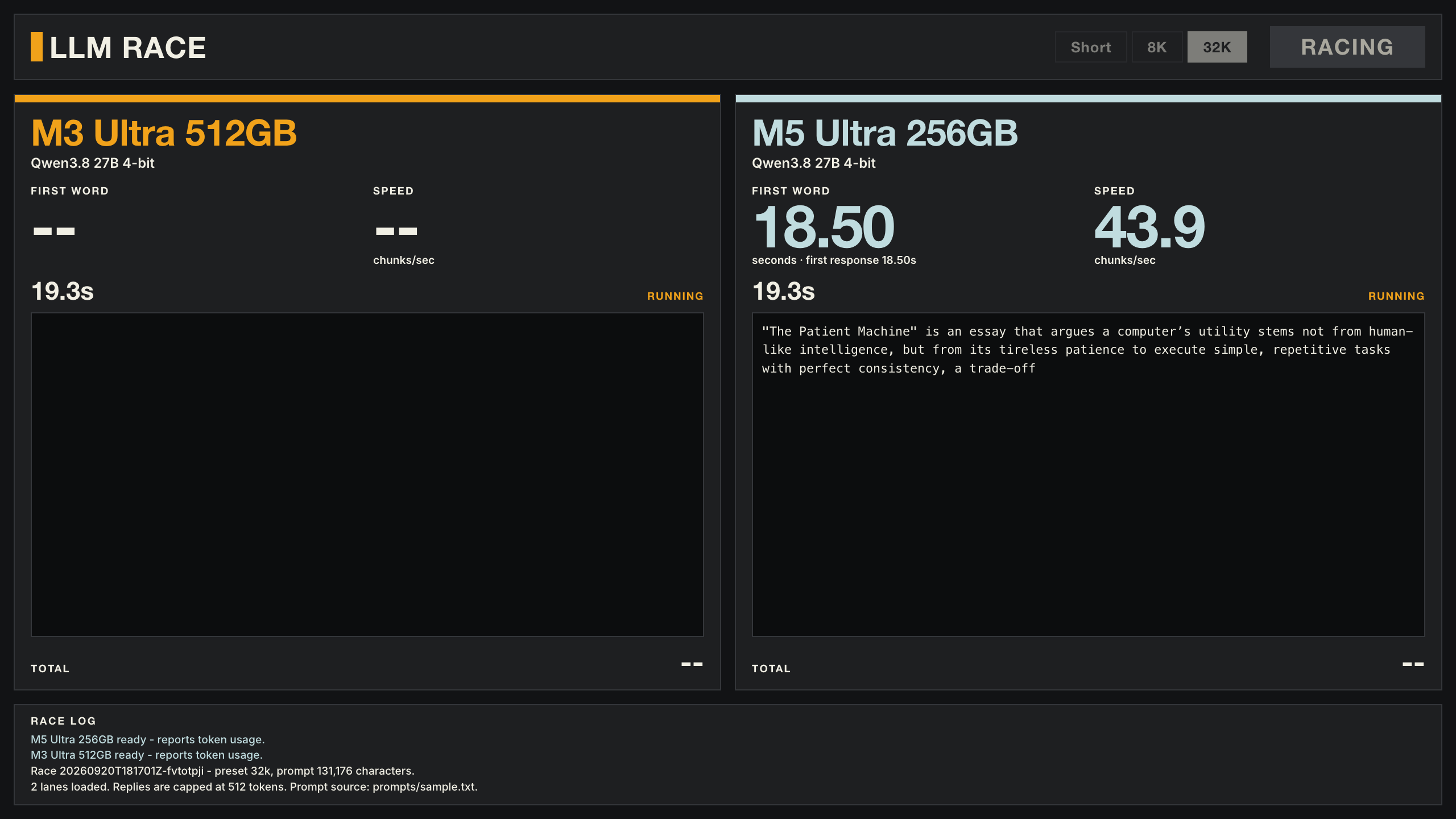This screenshot has width=1456, height=819.
Task: Click the RACING status button
Action: 1347,47
